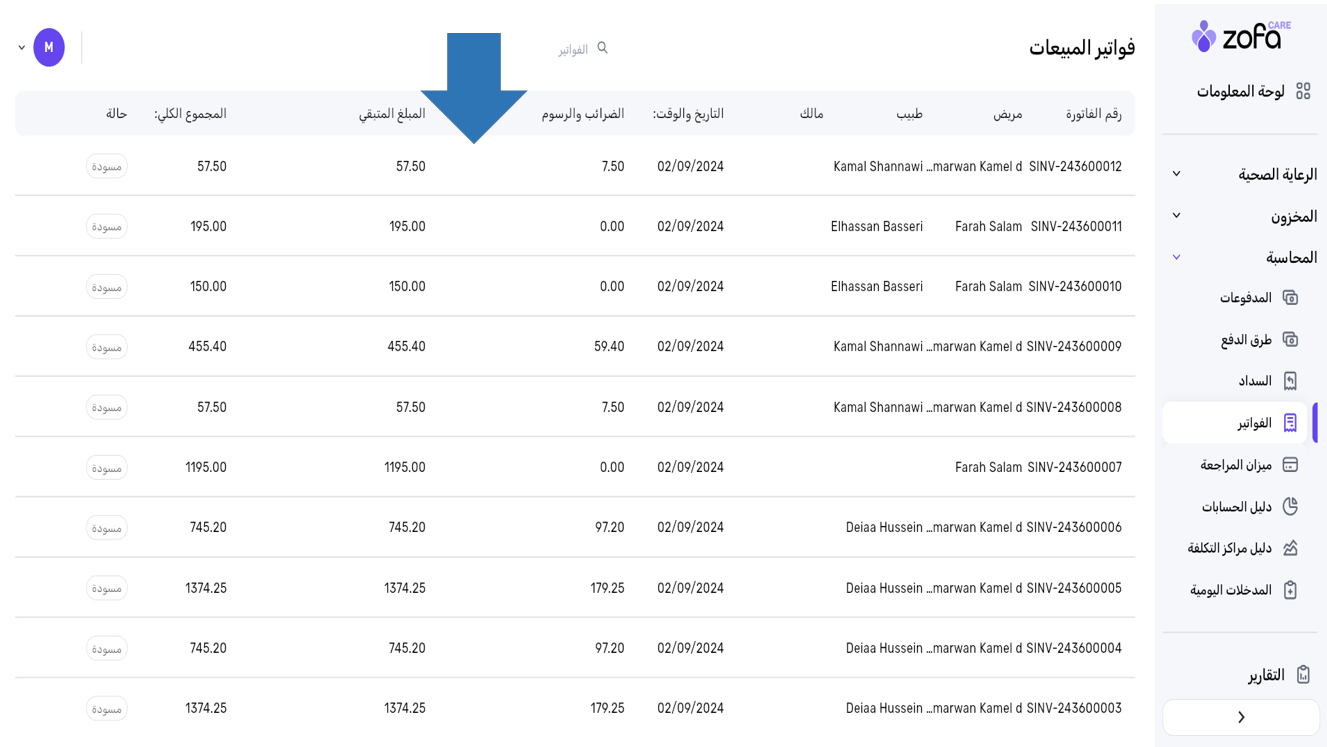Click the reports (التقارير) clipboard icon
Screen dimensions: 1327x747
[1302, 675]
